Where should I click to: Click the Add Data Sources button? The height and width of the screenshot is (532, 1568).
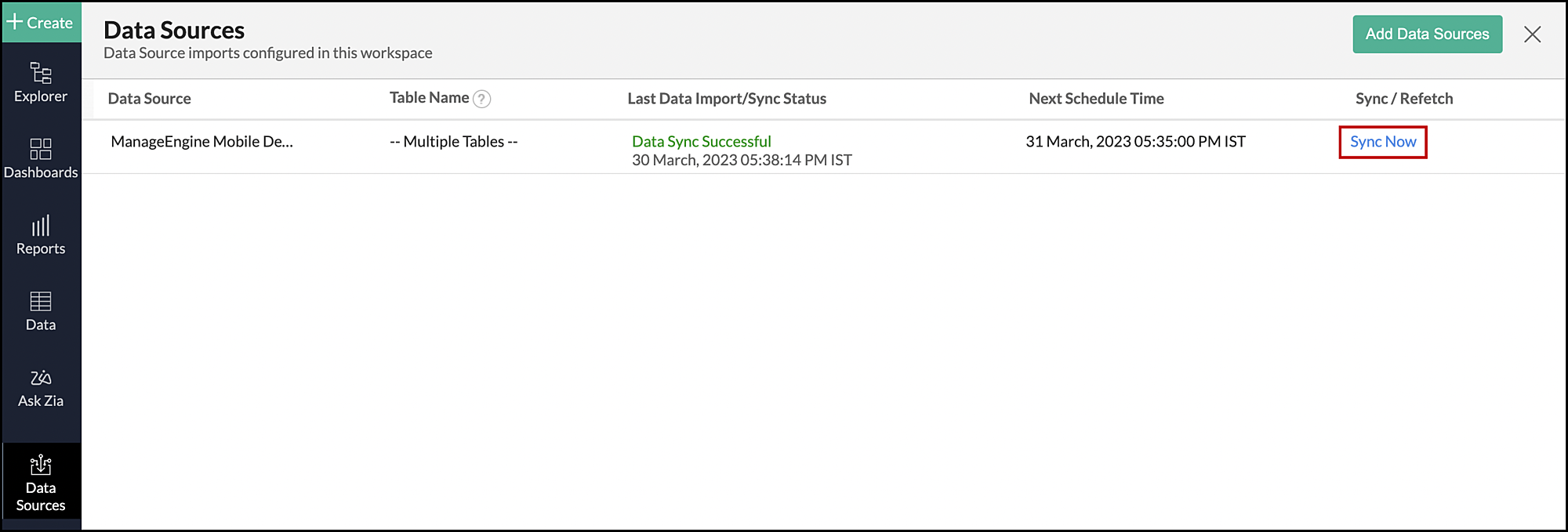click(x=1427, y=34)
